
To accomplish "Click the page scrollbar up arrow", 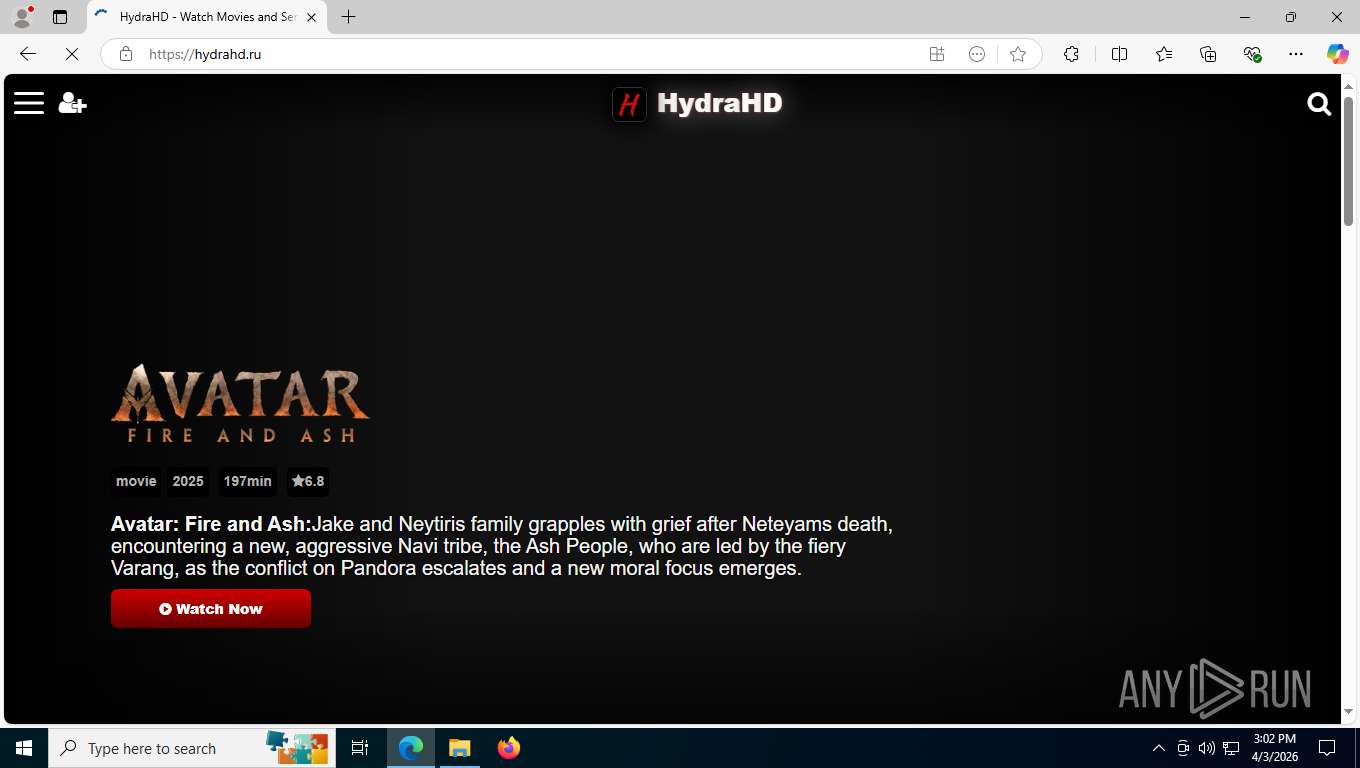I will coord(1348,85).
